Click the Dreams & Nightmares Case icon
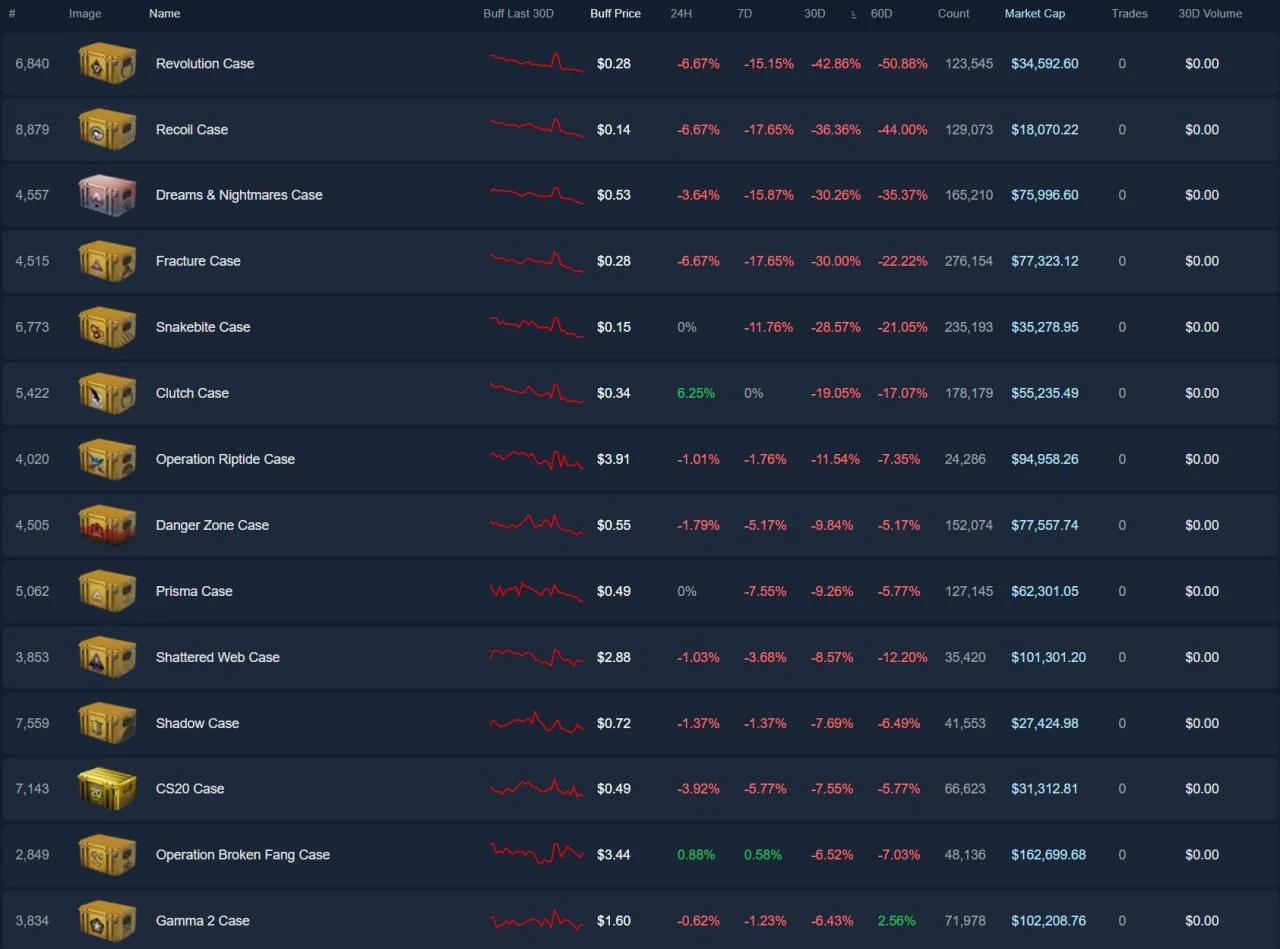Image resolution: width=1280 pixels, height=949 pixels. pyautogui.click(x=107, y=195)
